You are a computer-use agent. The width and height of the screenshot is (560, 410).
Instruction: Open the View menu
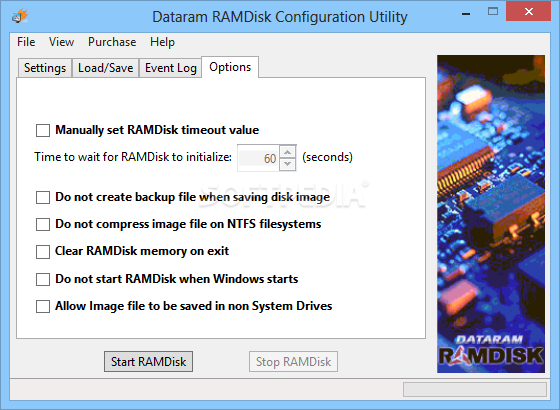[61, 42]
